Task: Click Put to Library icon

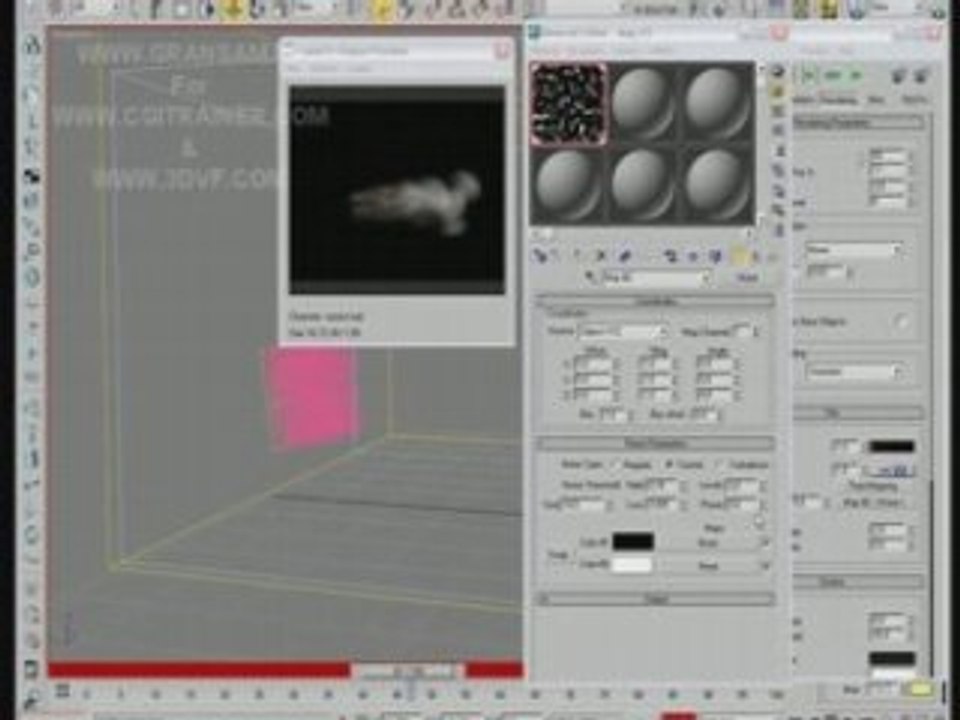Action: point(670,256)
